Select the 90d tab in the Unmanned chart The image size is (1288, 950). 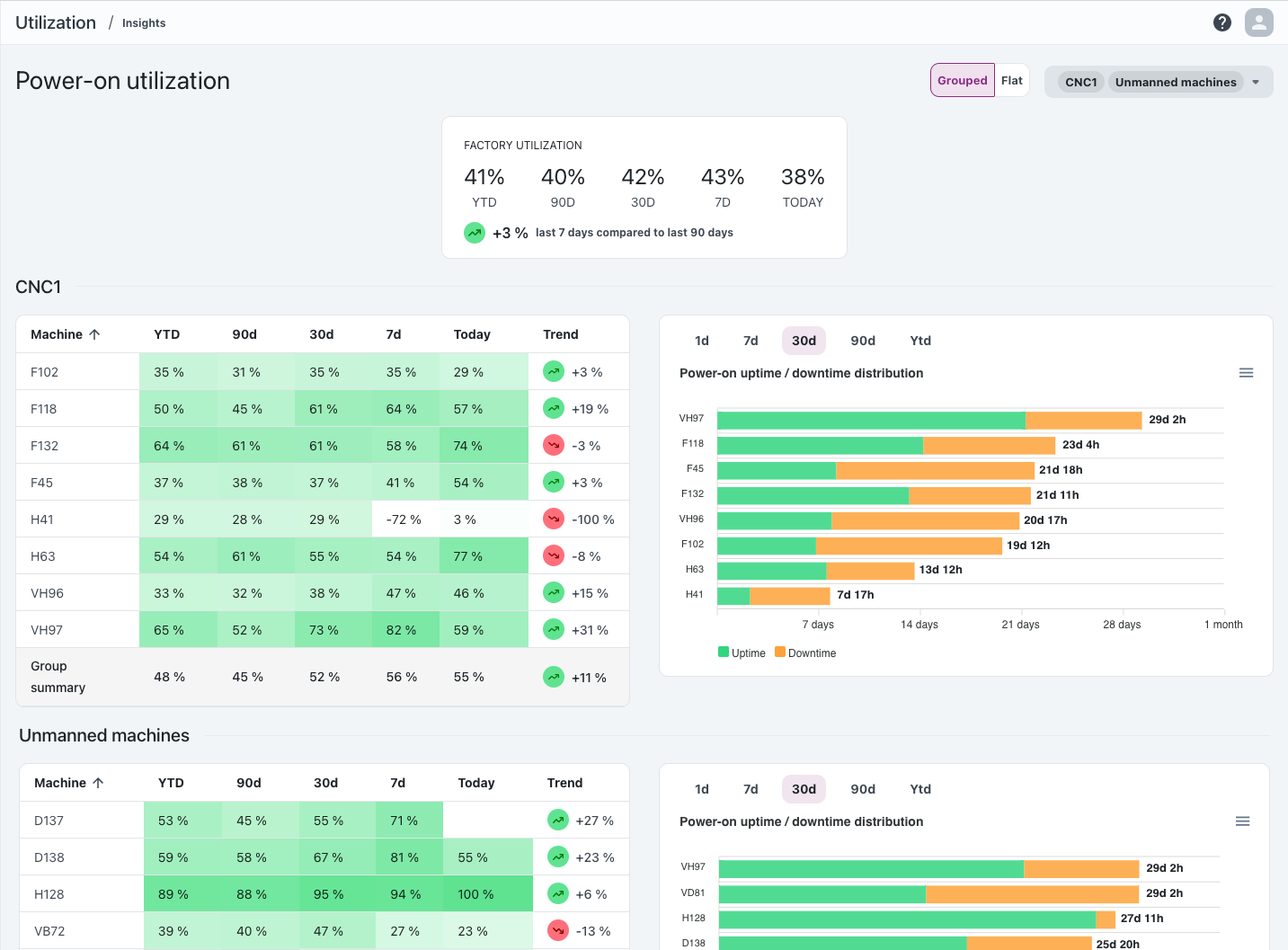(863, 789)
